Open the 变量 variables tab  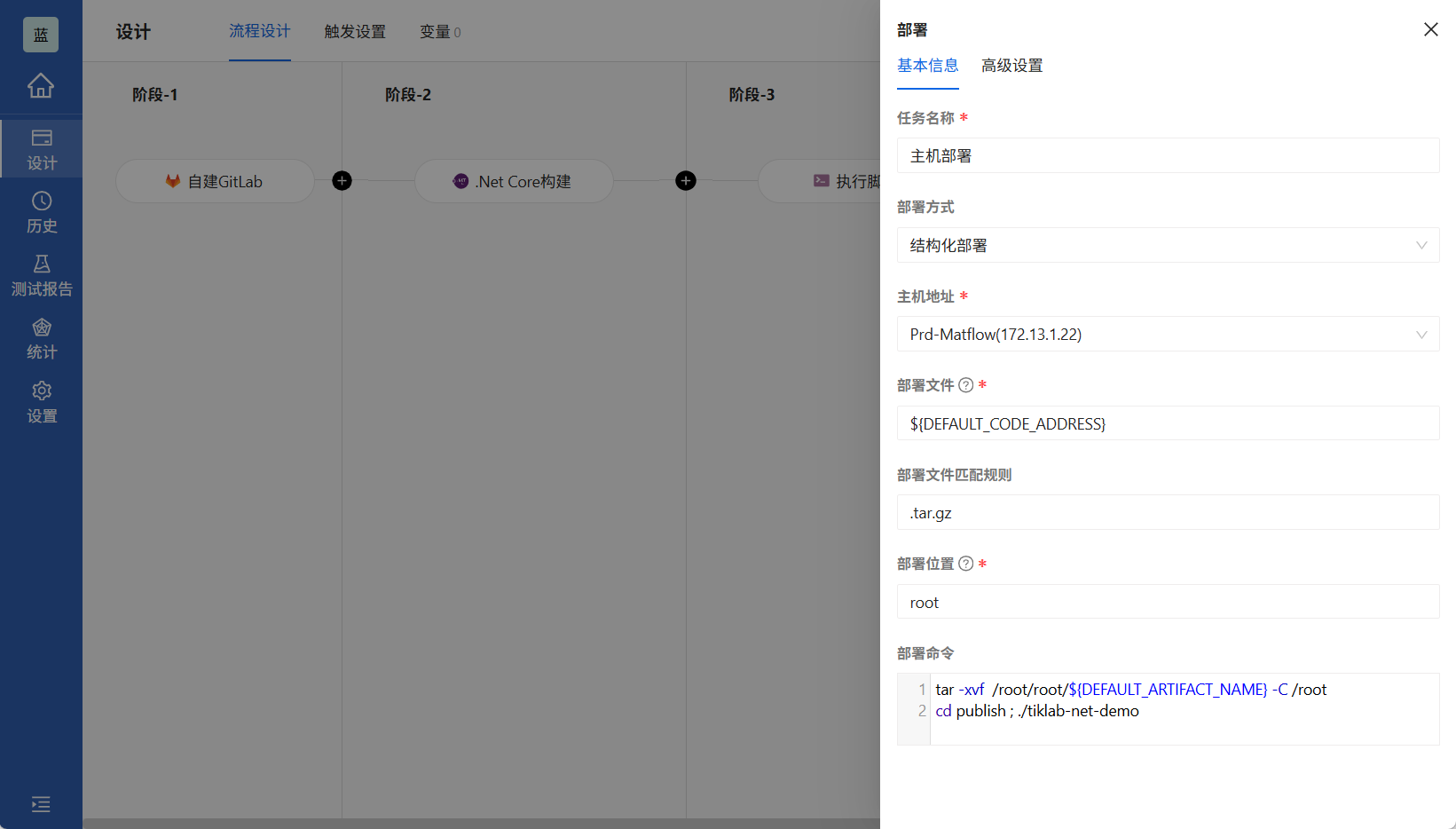[435, 32]
